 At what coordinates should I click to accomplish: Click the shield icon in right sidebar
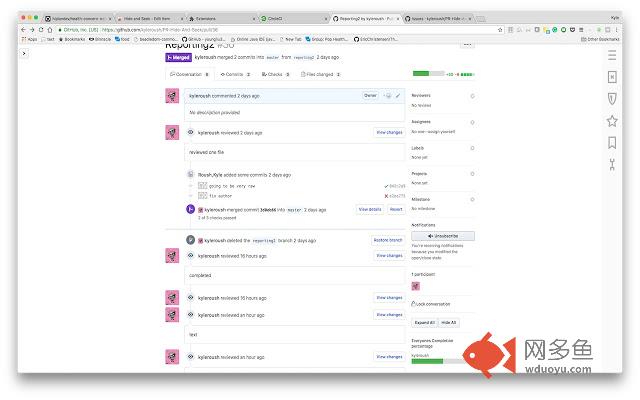pos(612,98)
